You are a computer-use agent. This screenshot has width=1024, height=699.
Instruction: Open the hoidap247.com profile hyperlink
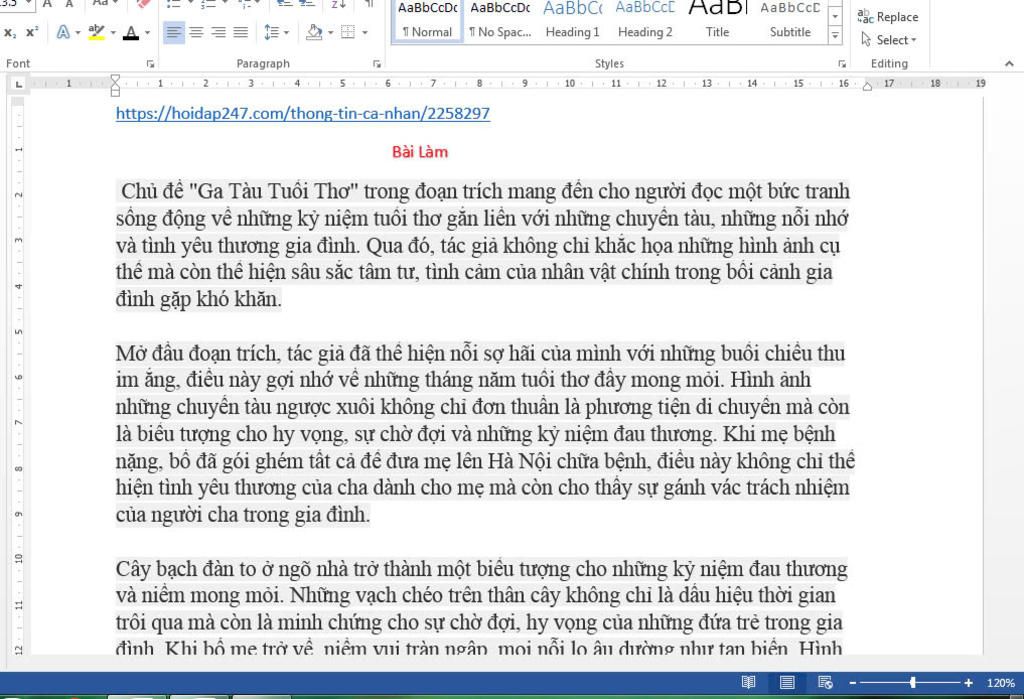(x=303, y=113)
